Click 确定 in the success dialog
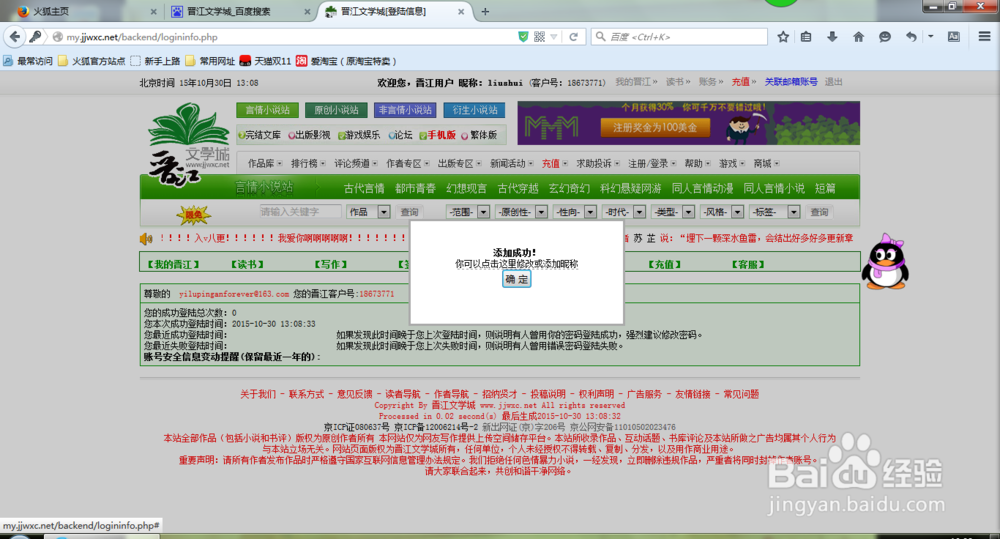This screenshot has width=1000, height=539. pos(517,279)
